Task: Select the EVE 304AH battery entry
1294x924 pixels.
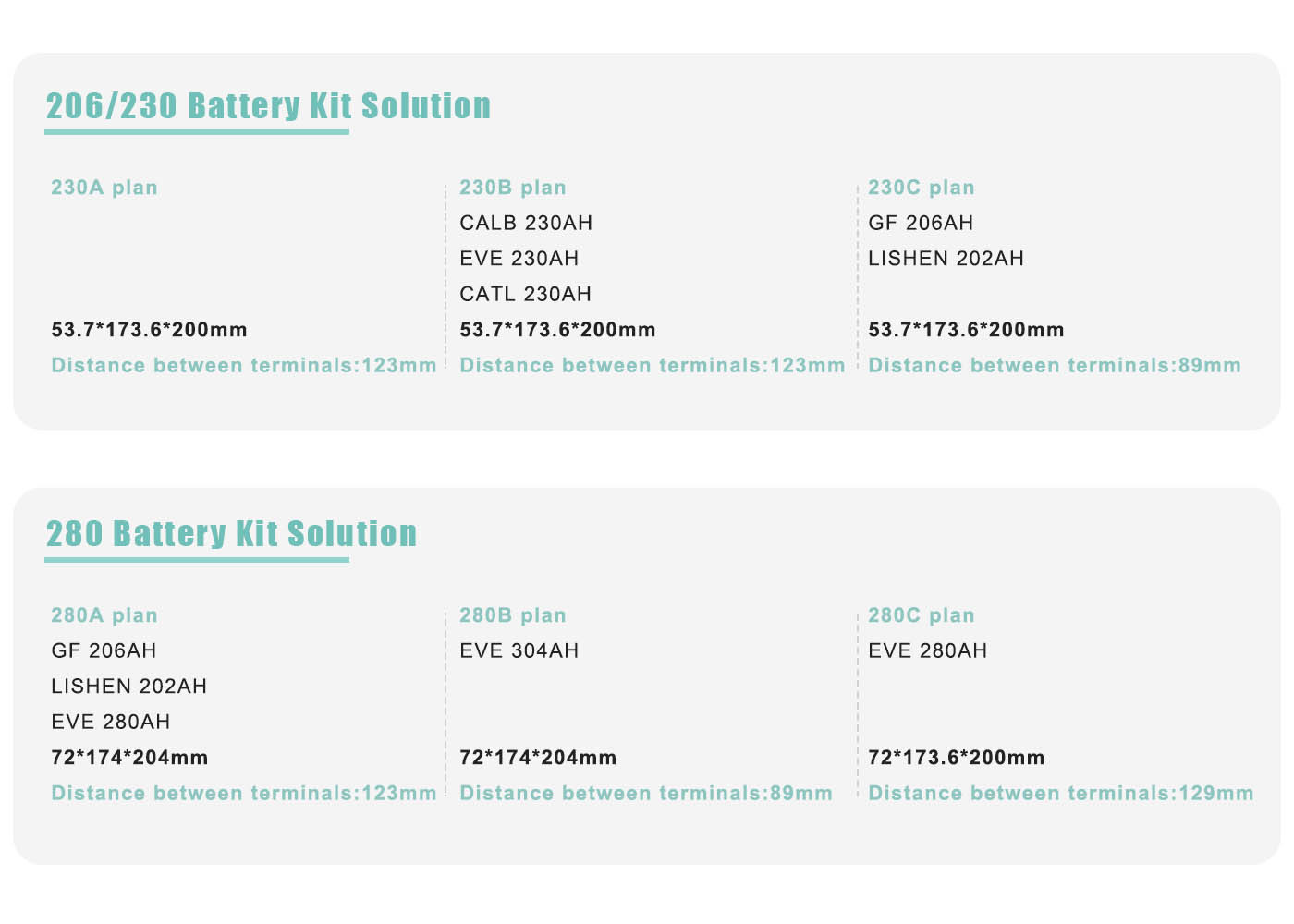Action: (x=519, y=650)
